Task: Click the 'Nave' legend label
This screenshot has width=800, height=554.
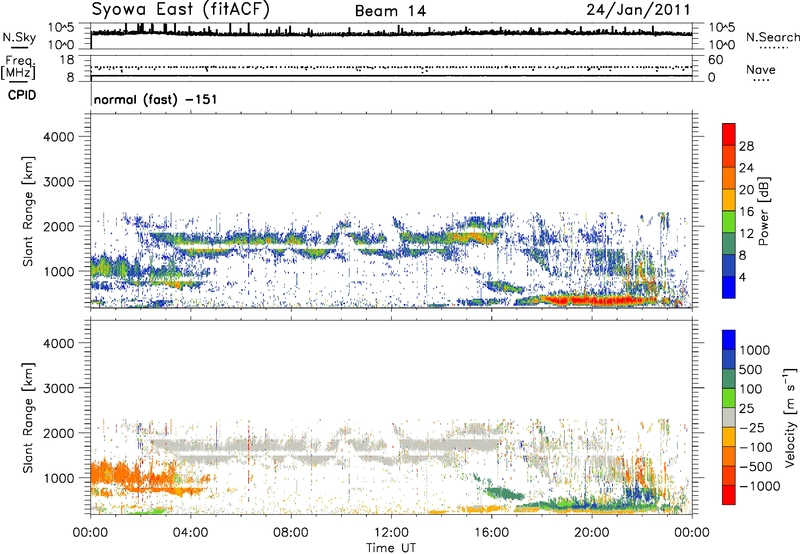Action: 761,69
